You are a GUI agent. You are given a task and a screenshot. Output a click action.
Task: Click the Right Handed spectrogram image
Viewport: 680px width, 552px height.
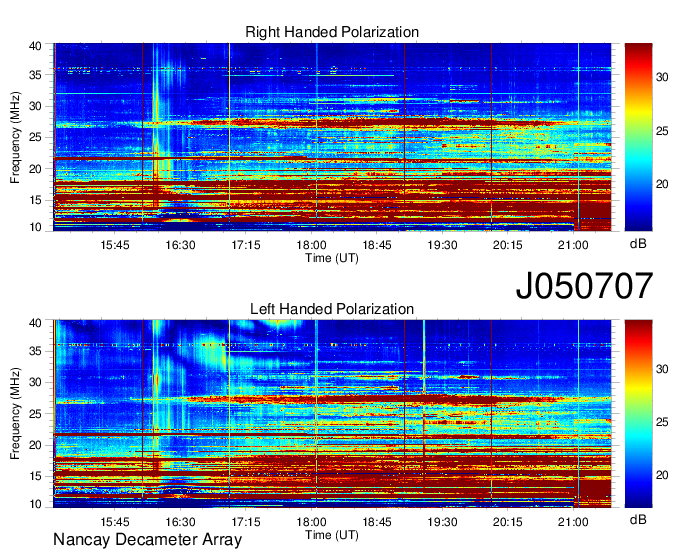pyautogui.click(x=332, y=137)
